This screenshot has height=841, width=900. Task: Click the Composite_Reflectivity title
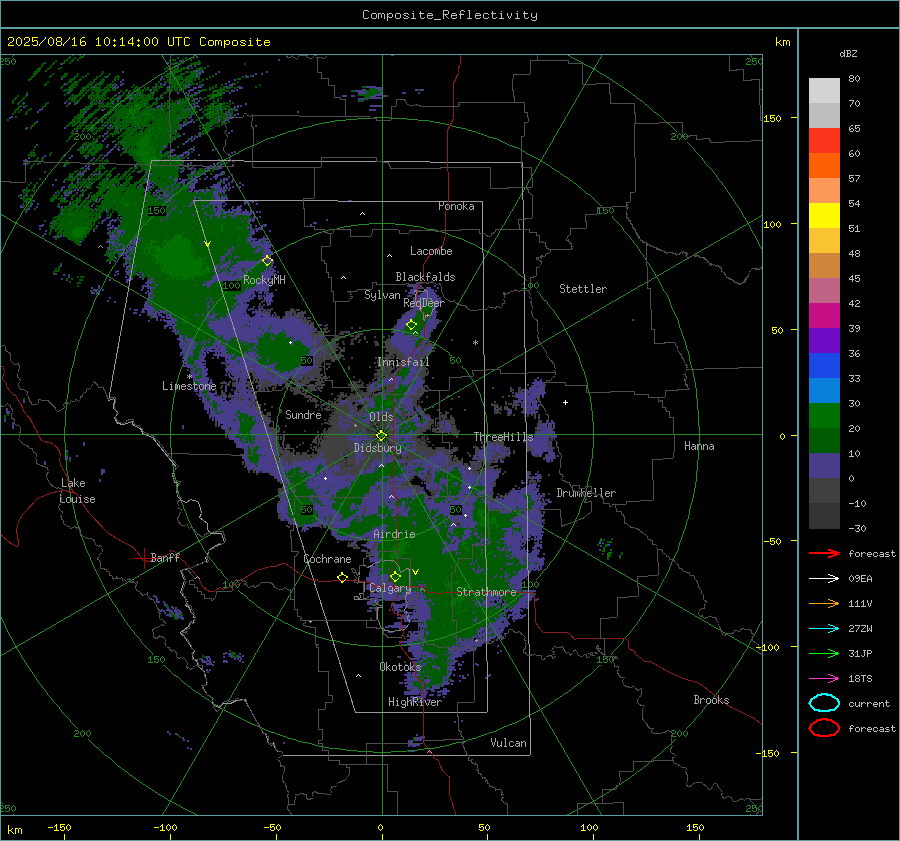[x=450, y=15]
